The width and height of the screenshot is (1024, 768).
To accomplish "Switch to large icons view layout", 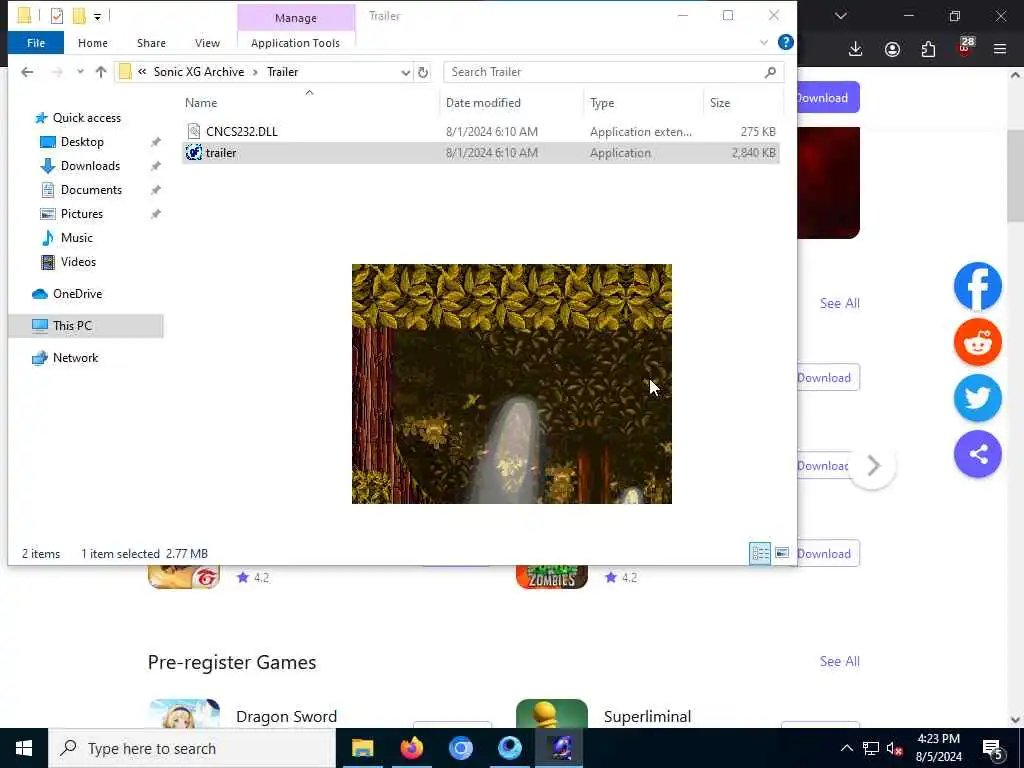I will [782, 554].
